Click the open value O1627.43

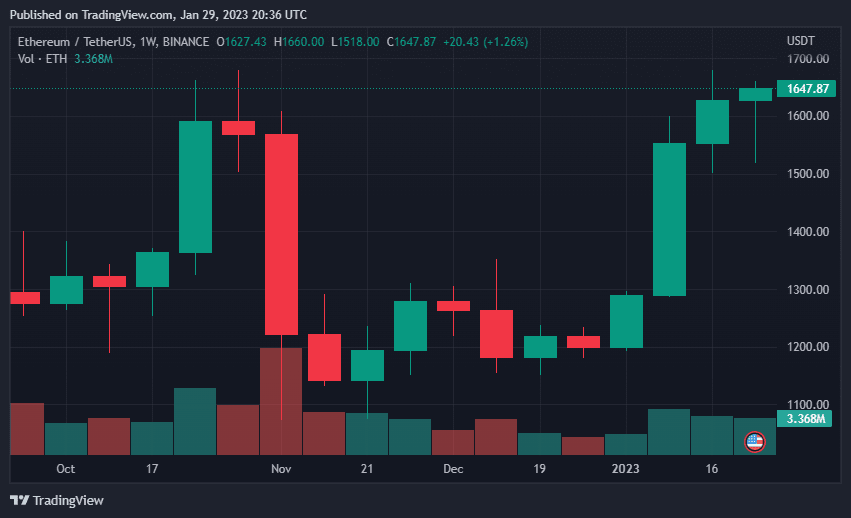[242, 42]
